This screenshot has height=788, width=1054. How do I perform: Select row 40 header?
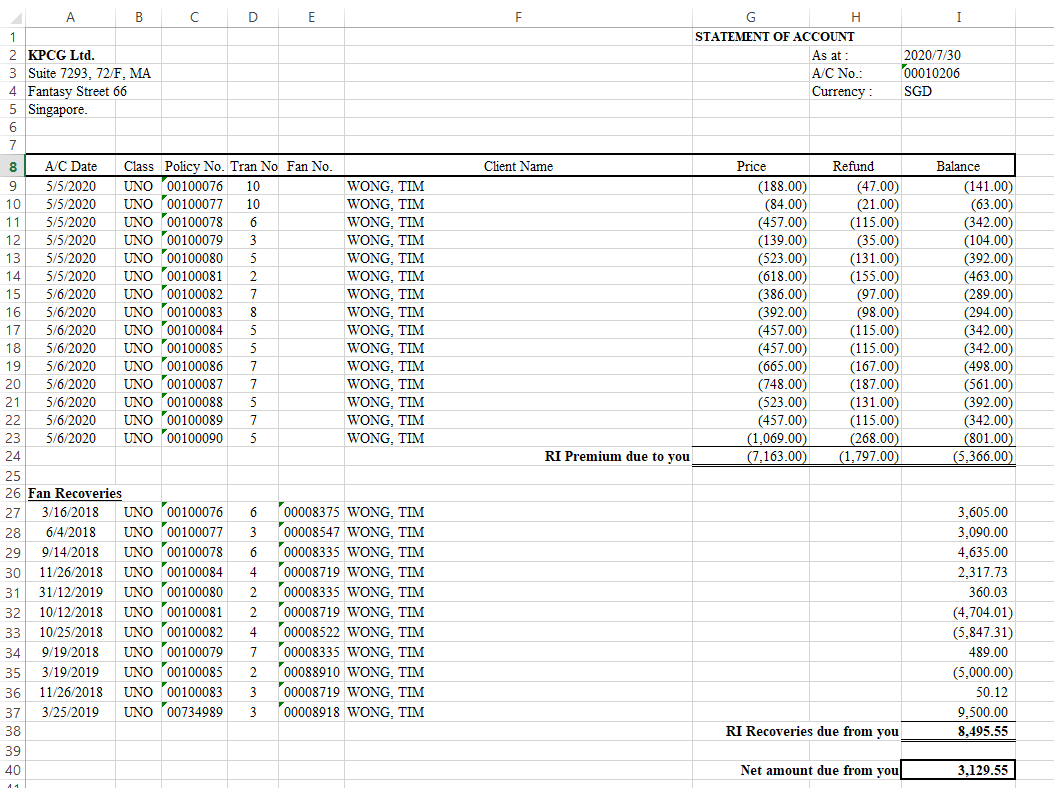click(x=13, y=771)
